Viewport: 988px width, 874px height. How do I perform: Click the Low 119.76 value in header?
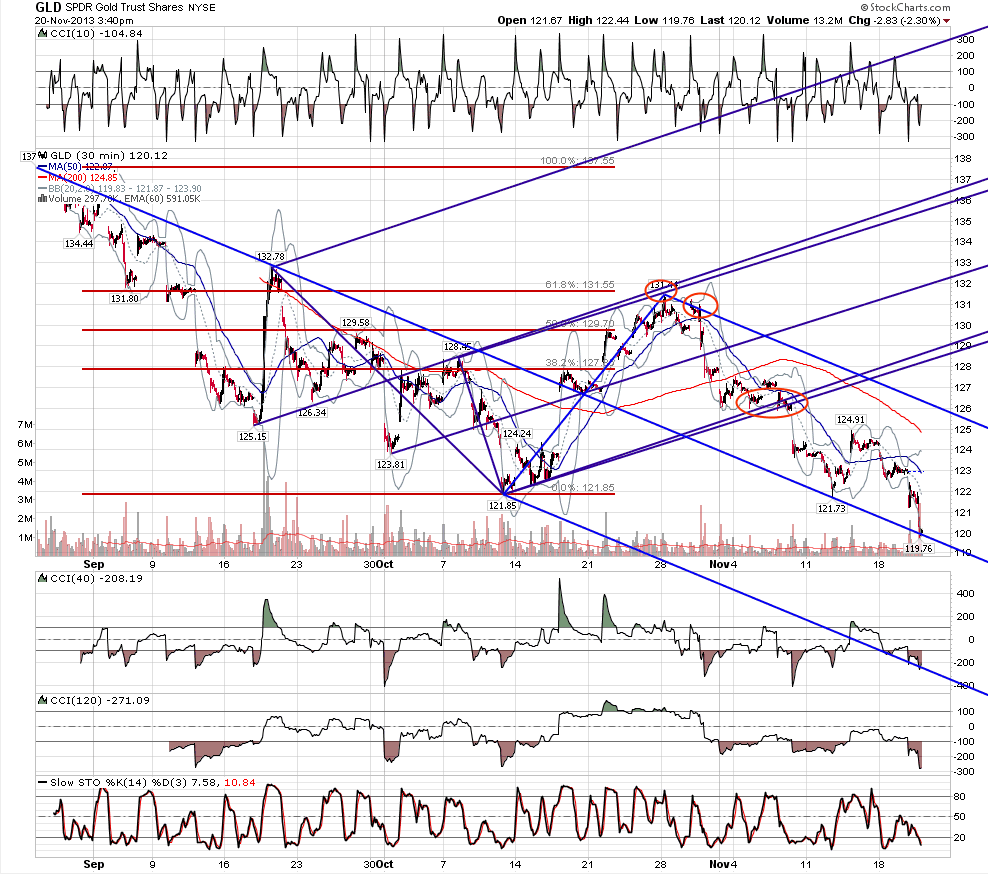664,20
